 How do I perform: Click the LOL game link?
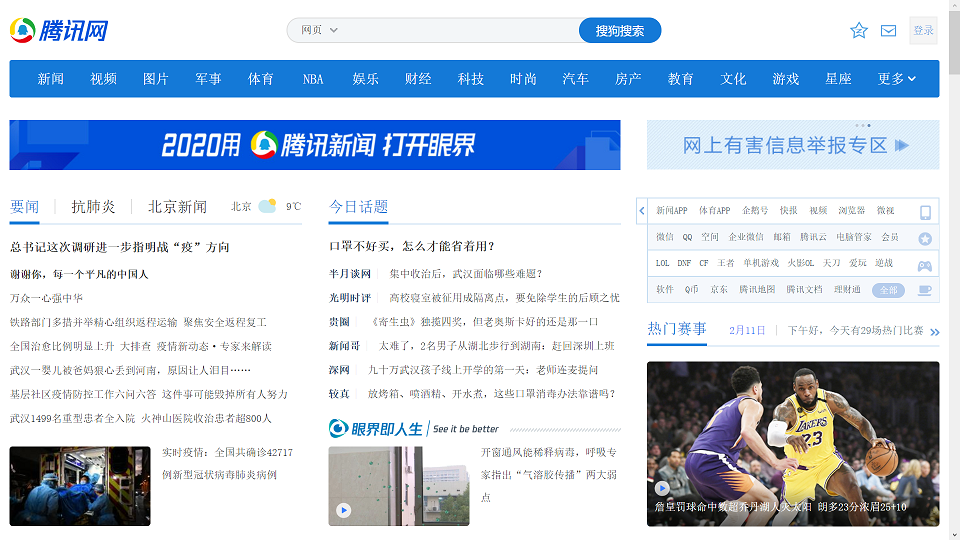point(662,263)
